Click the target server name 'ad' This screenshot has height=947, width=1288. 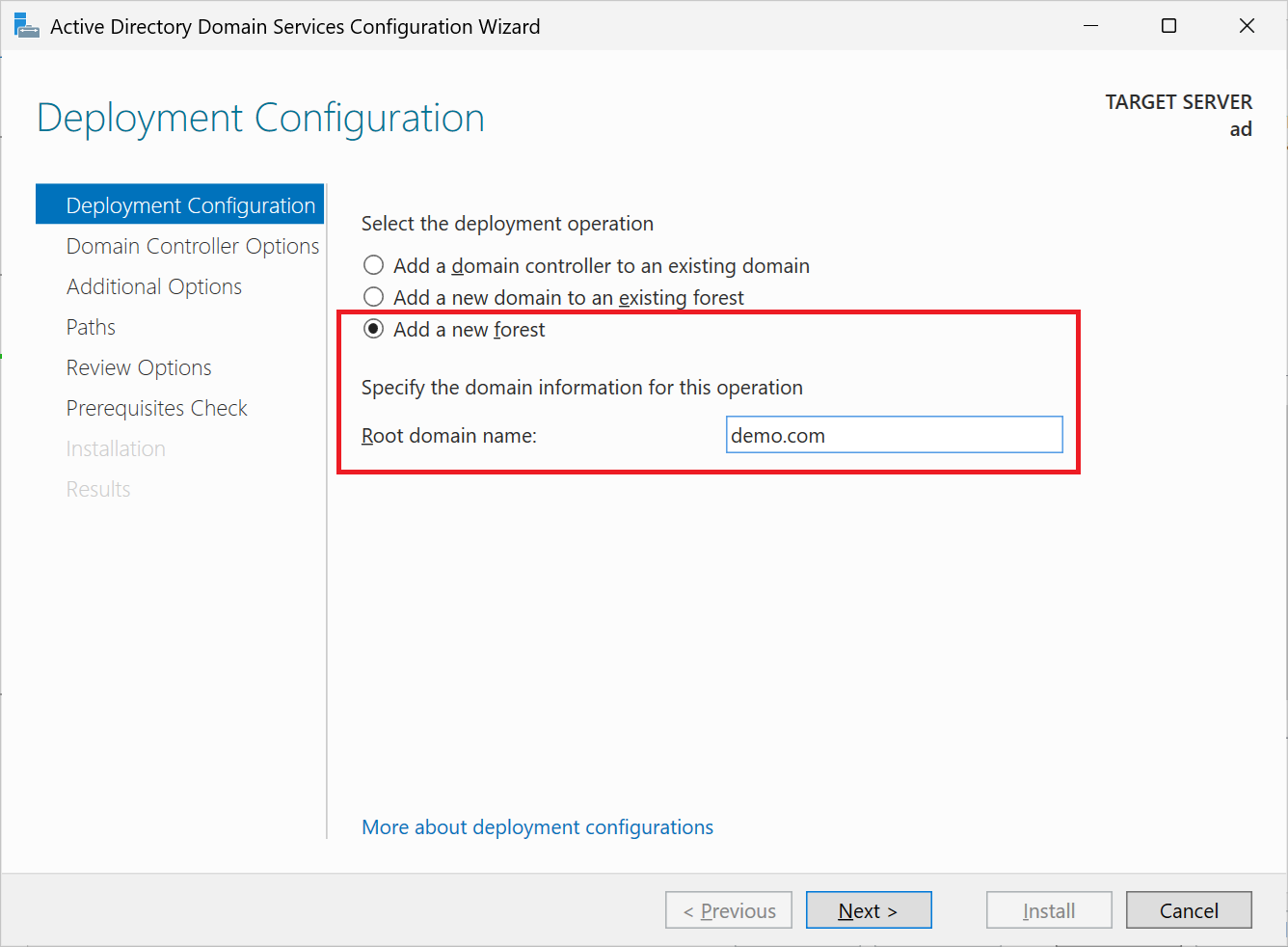[1241, 129]
